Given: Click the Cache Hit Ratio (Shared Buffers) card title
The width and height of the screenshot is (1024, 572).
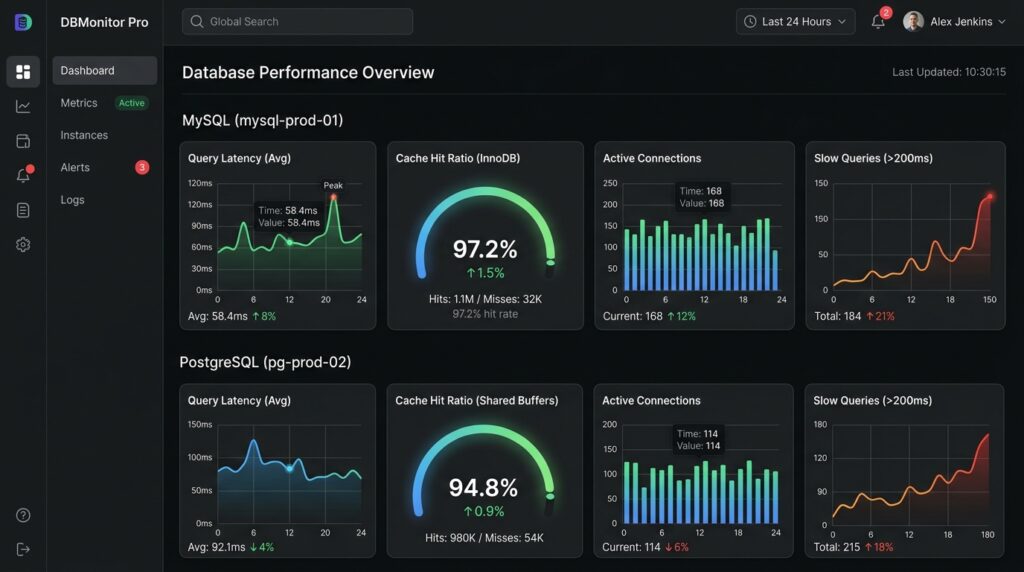Looking at the screenshot, I should [x=477, y=400].
